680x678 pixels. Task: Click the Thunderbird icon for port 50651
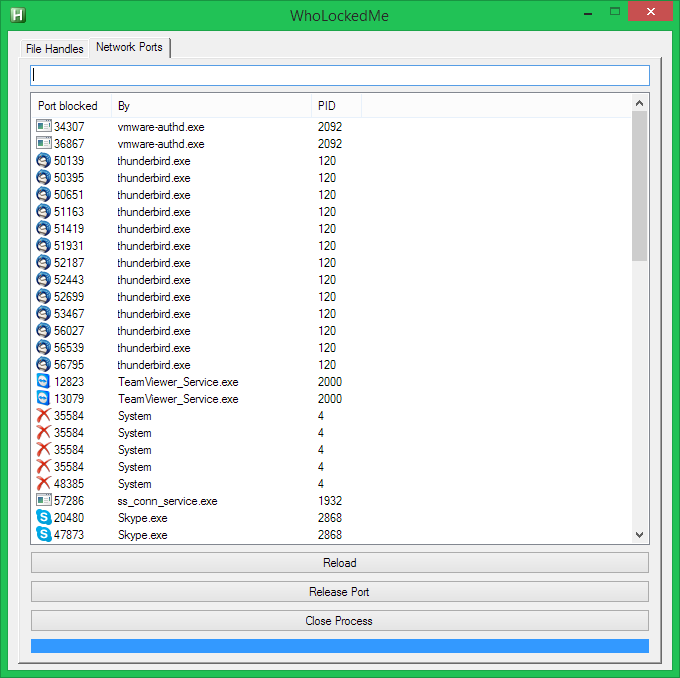pyautogui.click(x=43, y=194)
